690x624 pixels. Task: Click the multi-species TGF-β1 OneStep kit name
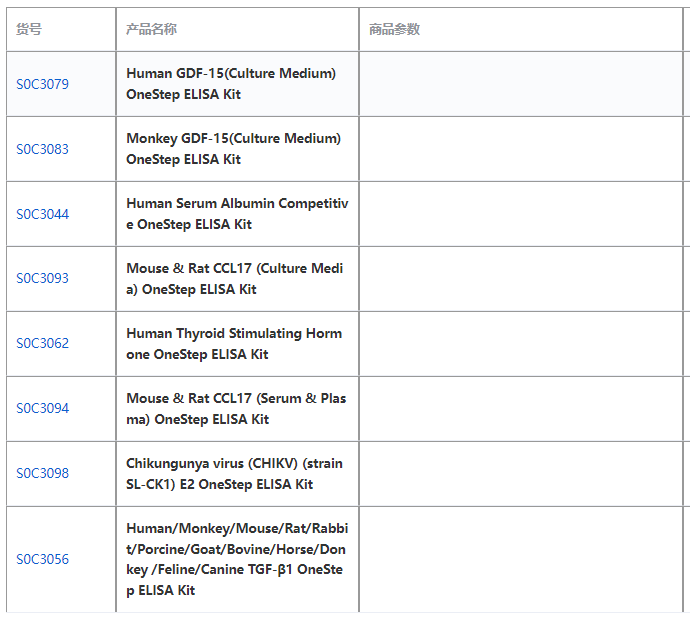tap(237, 559)
